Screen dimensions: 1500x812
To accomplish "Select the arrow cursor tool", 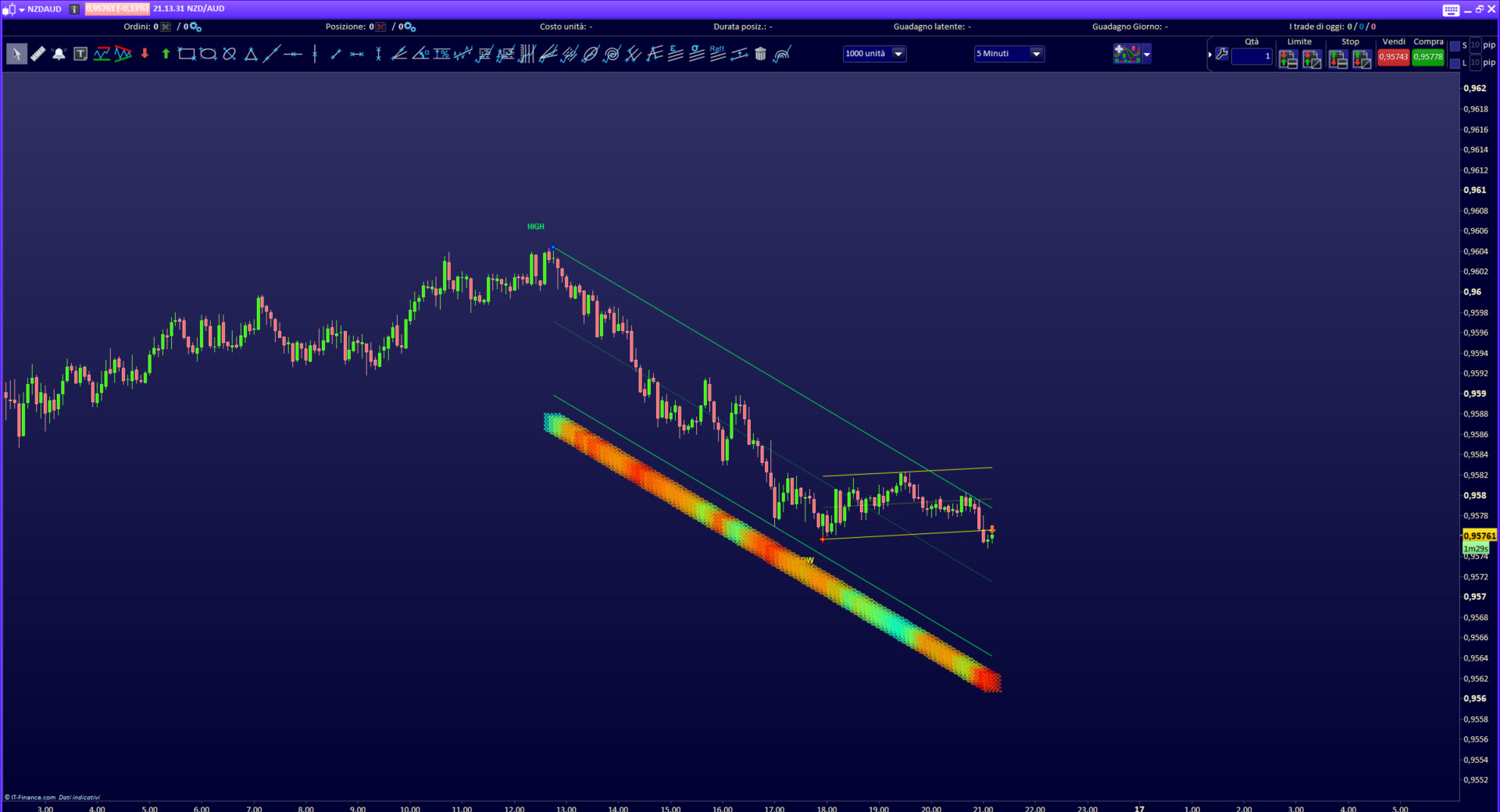I will point(16,54).
